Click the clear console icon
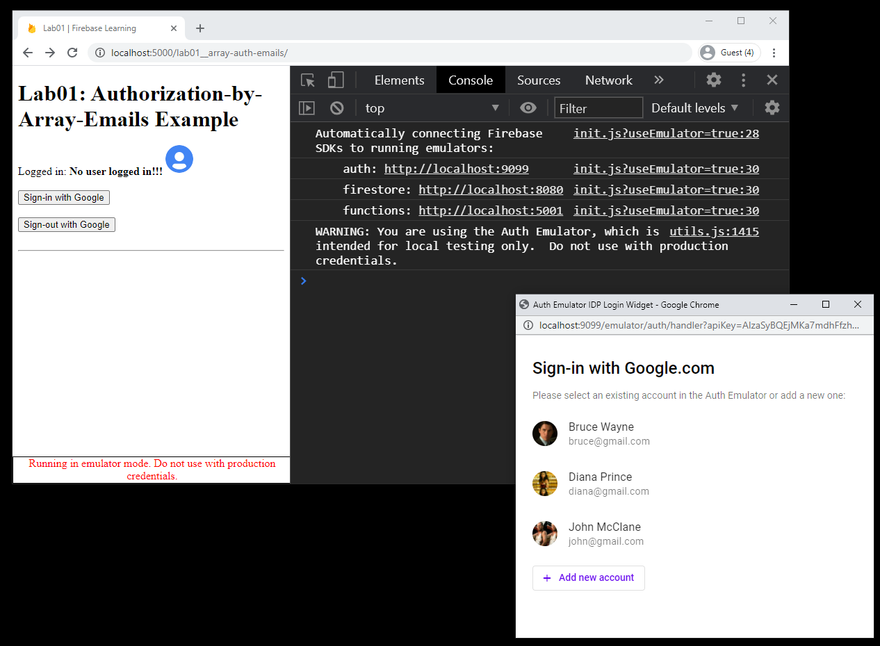Screen dimensions: 880x646 pos(337,108)
